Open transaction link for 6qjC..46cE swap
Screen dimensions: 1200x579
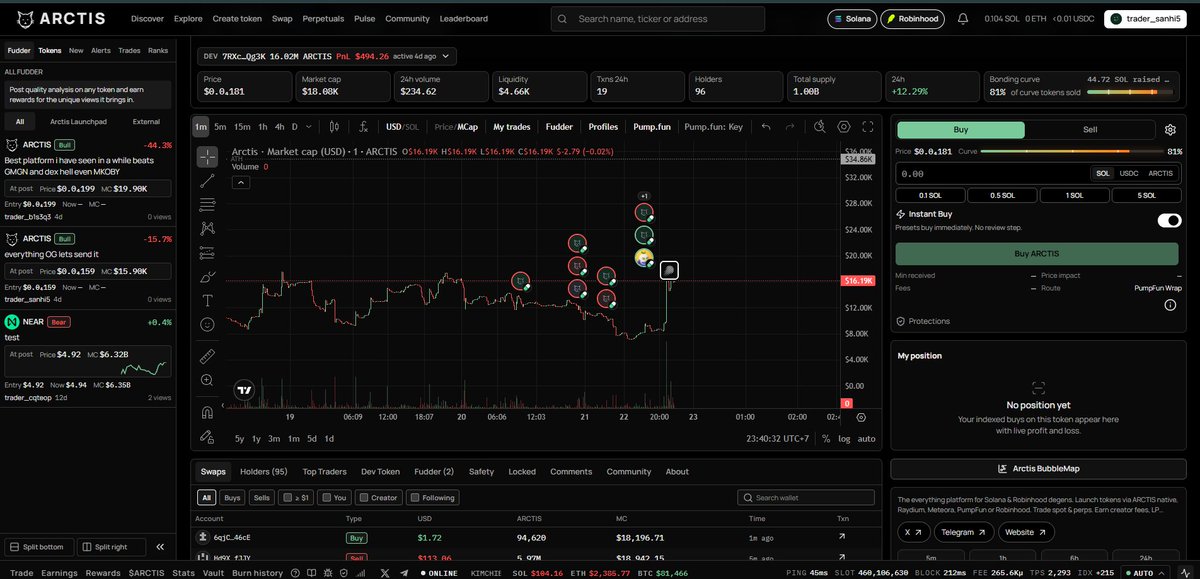tap(842, 537)
